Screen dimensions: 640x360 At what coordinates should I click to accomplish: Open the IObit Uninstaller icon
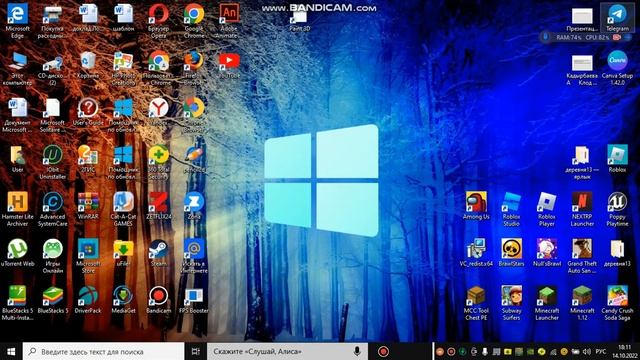point(53,156)
